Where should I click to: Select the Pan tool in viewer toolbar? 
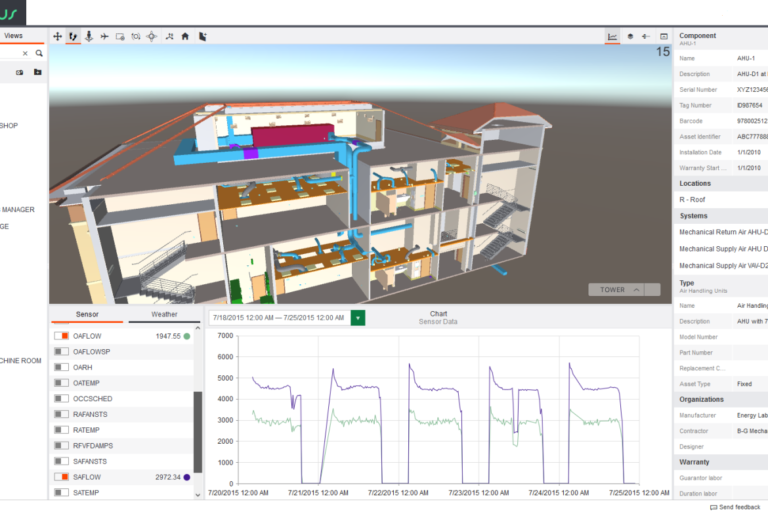57,37
